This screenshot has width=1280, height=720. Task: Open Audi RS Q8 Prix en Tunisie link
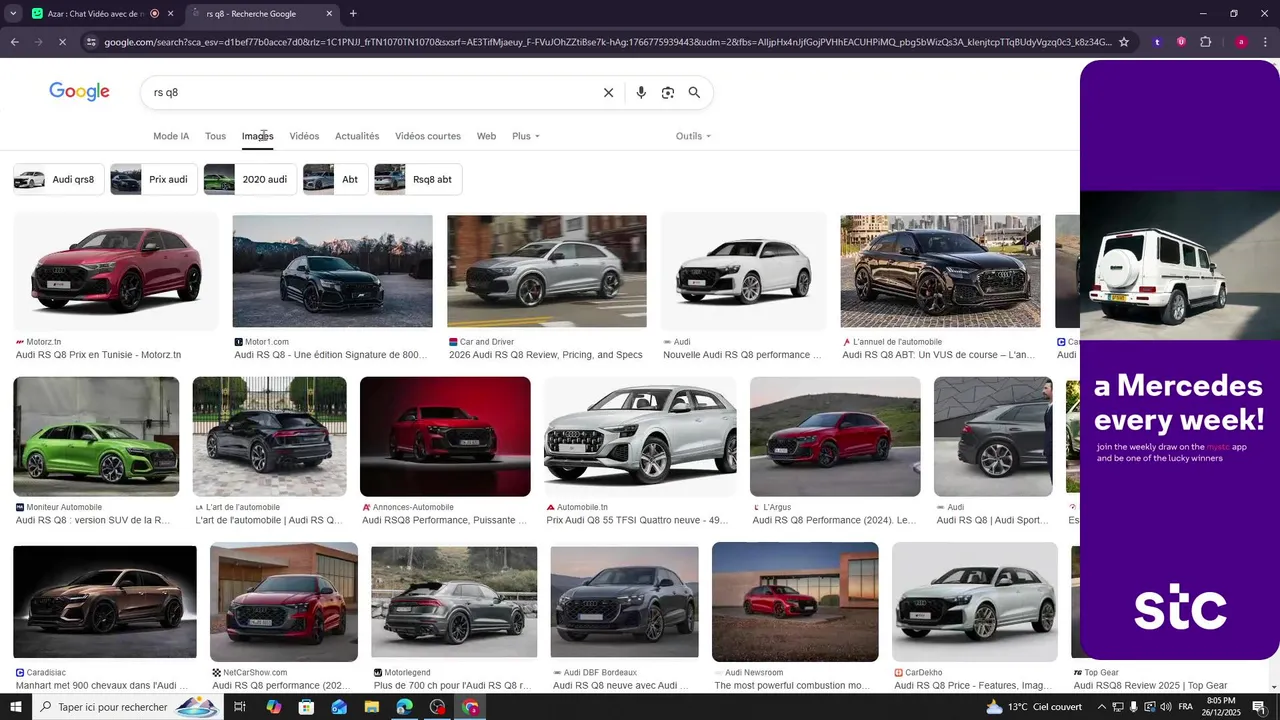click(98, 355)
